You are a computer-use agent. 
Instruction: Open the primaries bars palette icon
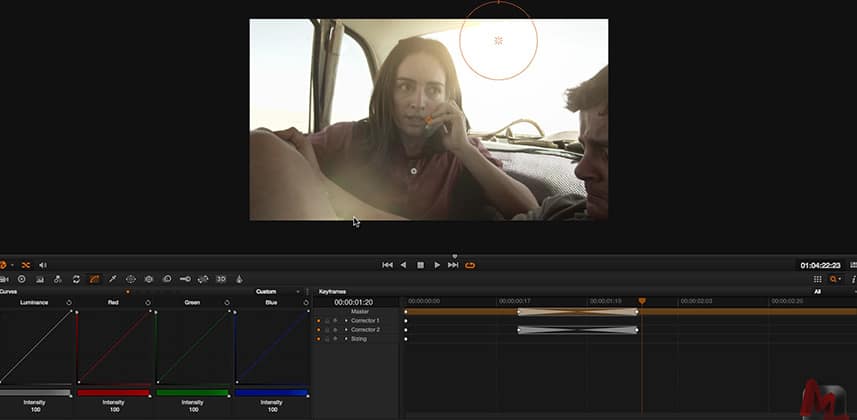tap(40, 279)
